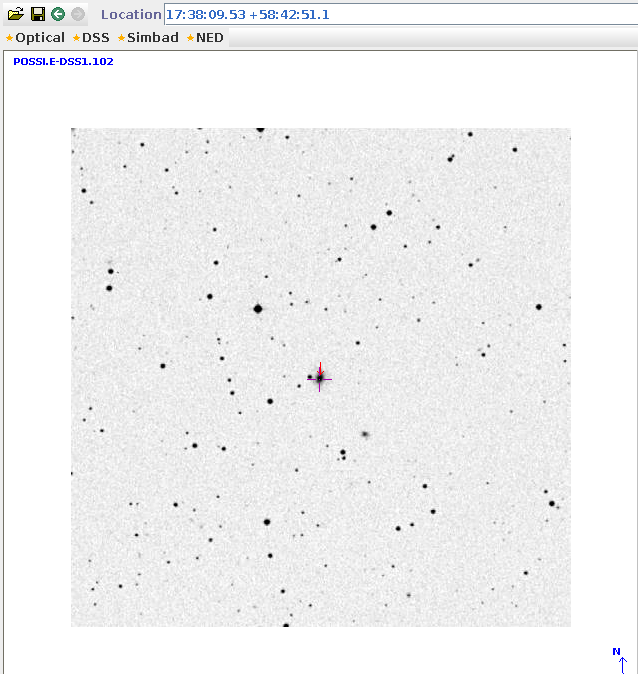This screenshot has width=638, height=674.
Task: Click the magenta crosshair reticle on central star
Action: (x=319, y=379)
